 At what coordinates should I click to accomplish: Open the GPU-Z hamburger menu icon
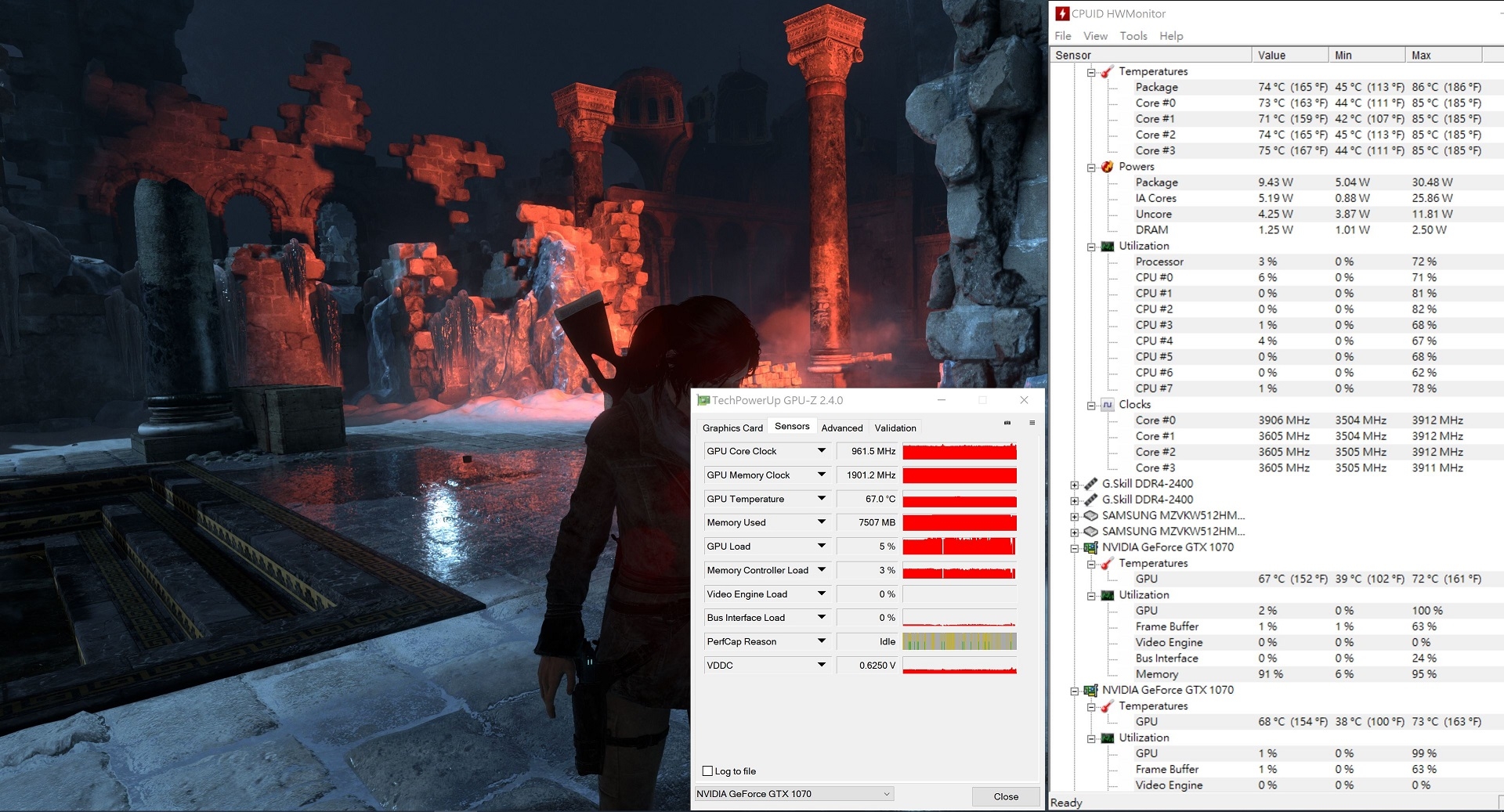[1032, 423]
